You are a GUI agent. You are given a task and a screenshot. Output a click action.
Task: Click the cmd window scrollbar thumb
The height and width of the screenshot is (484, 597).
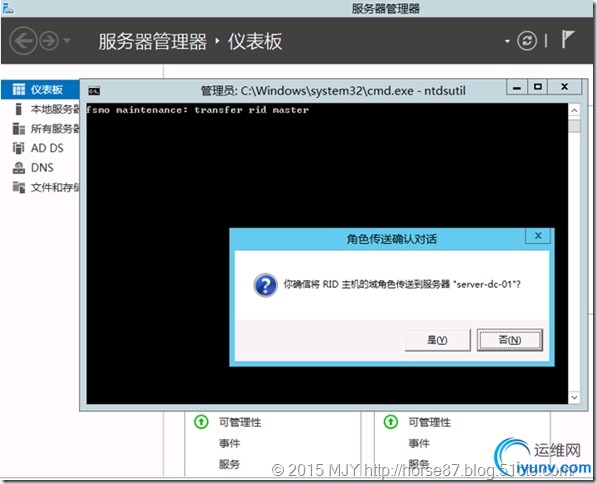[574, 125]
